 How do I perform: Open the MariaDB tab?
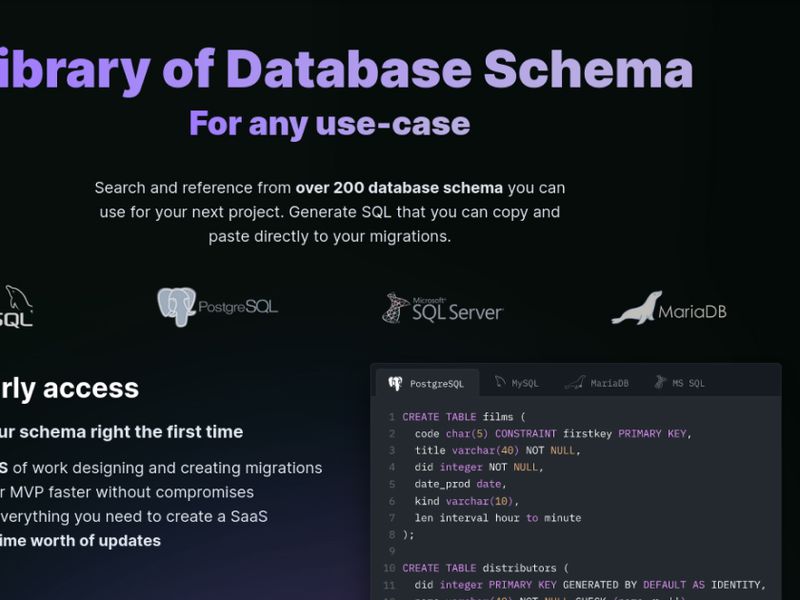tap(600, 381)
